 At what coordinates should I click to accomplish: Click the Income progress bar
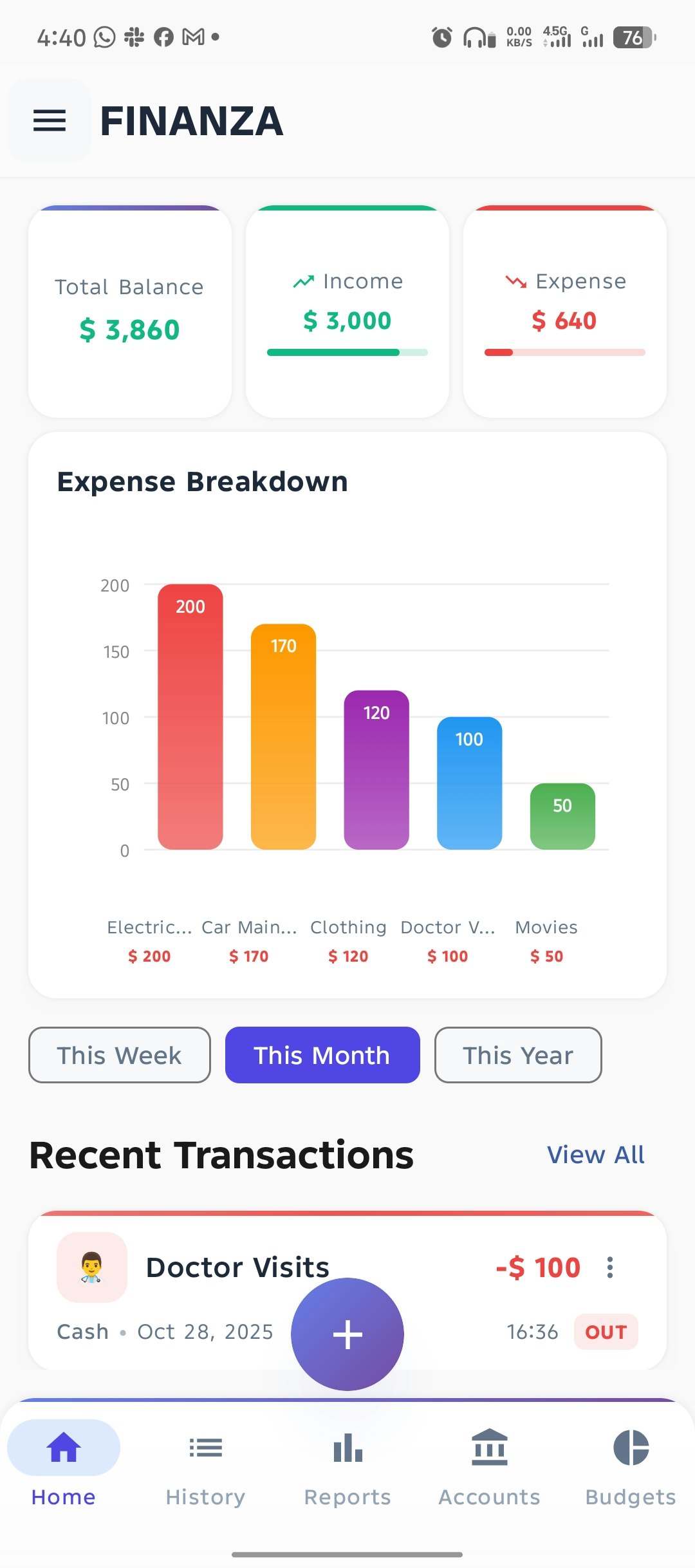point(347,353)
